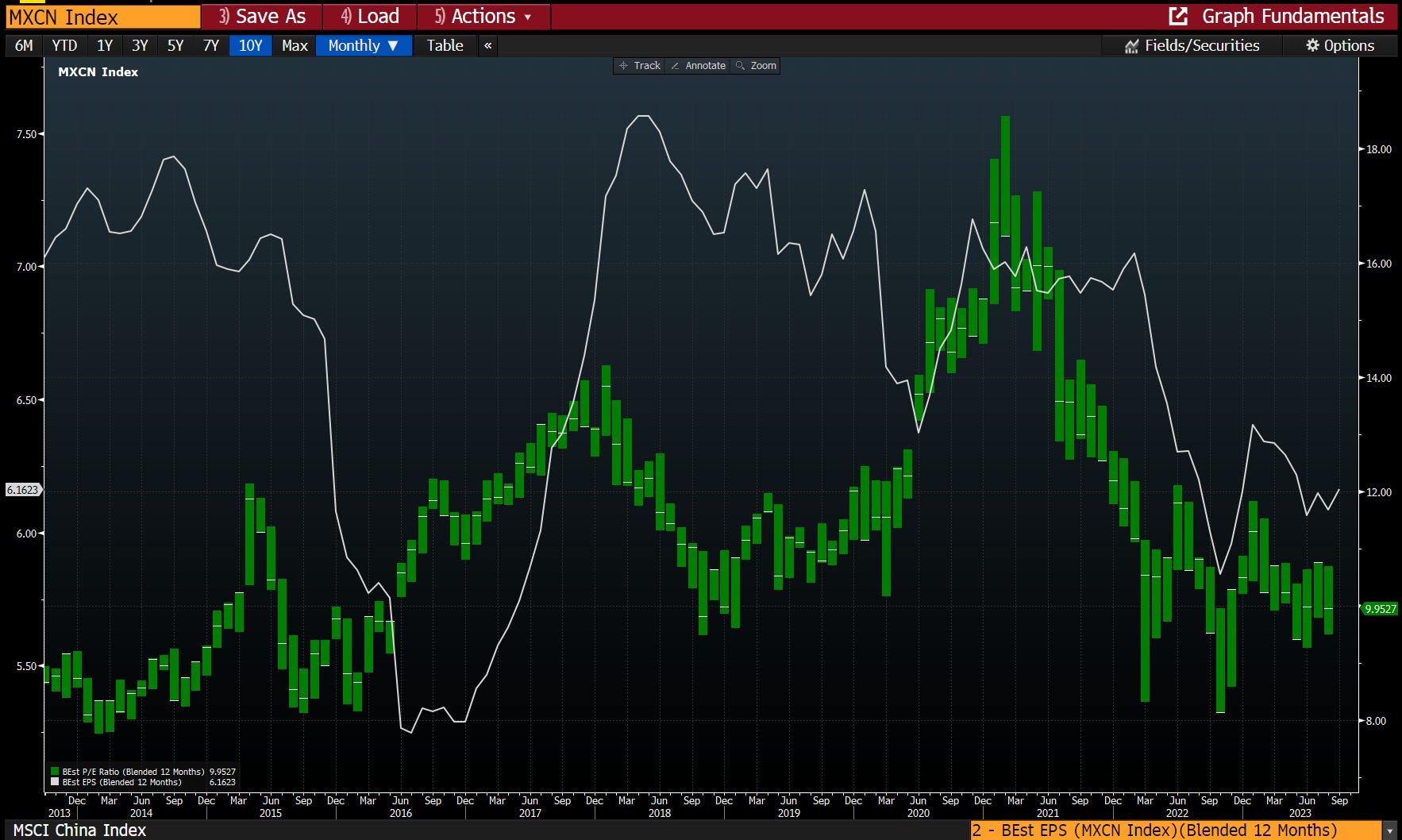This screenshot has height=840, width=1402.
Task: Click BEst EPS (Blended 12 Months) legend label
Action: [x=121, y=782]
